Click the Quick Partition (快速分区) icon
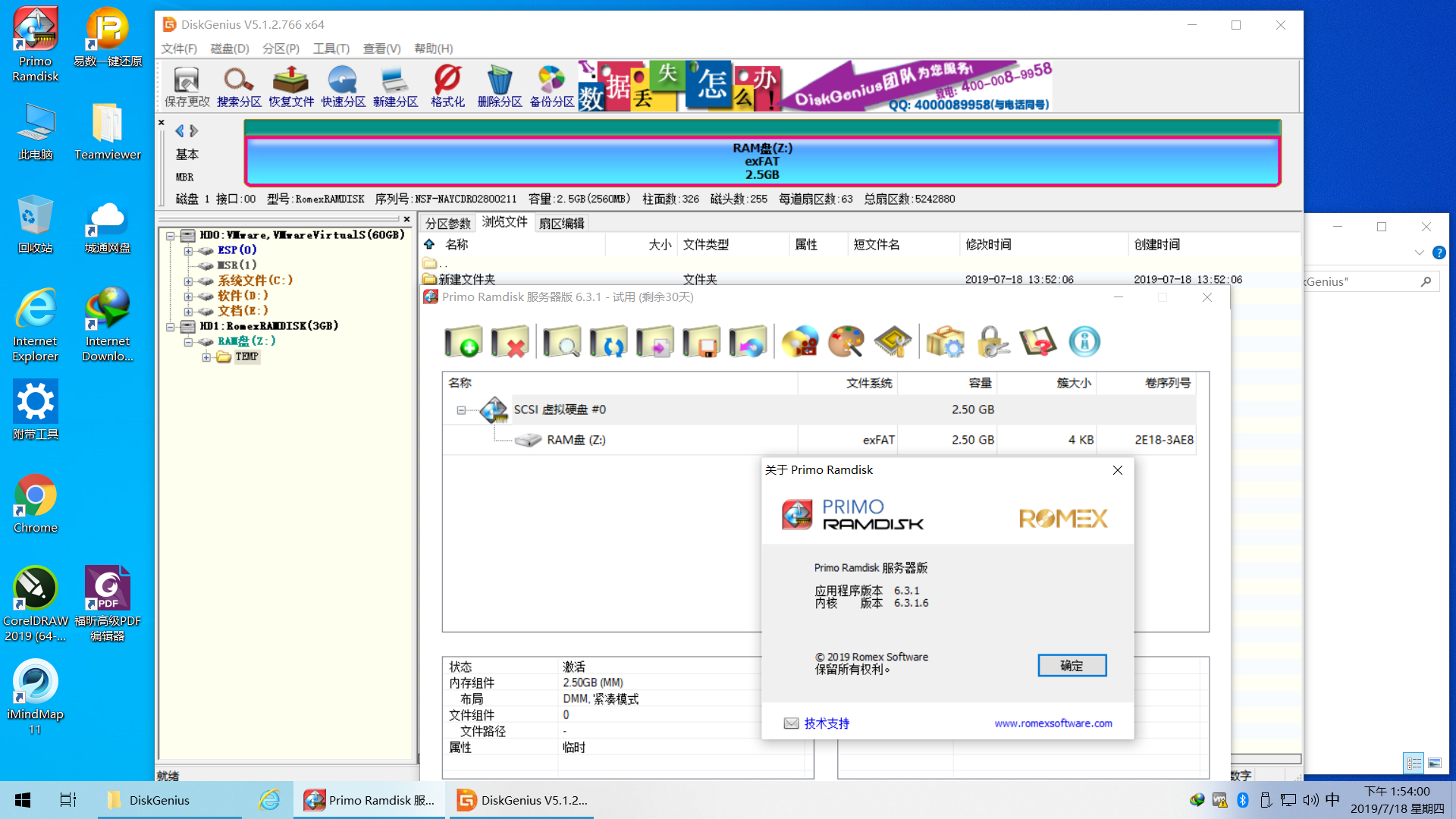The image size is (1456, 819). tap(343, 86)
